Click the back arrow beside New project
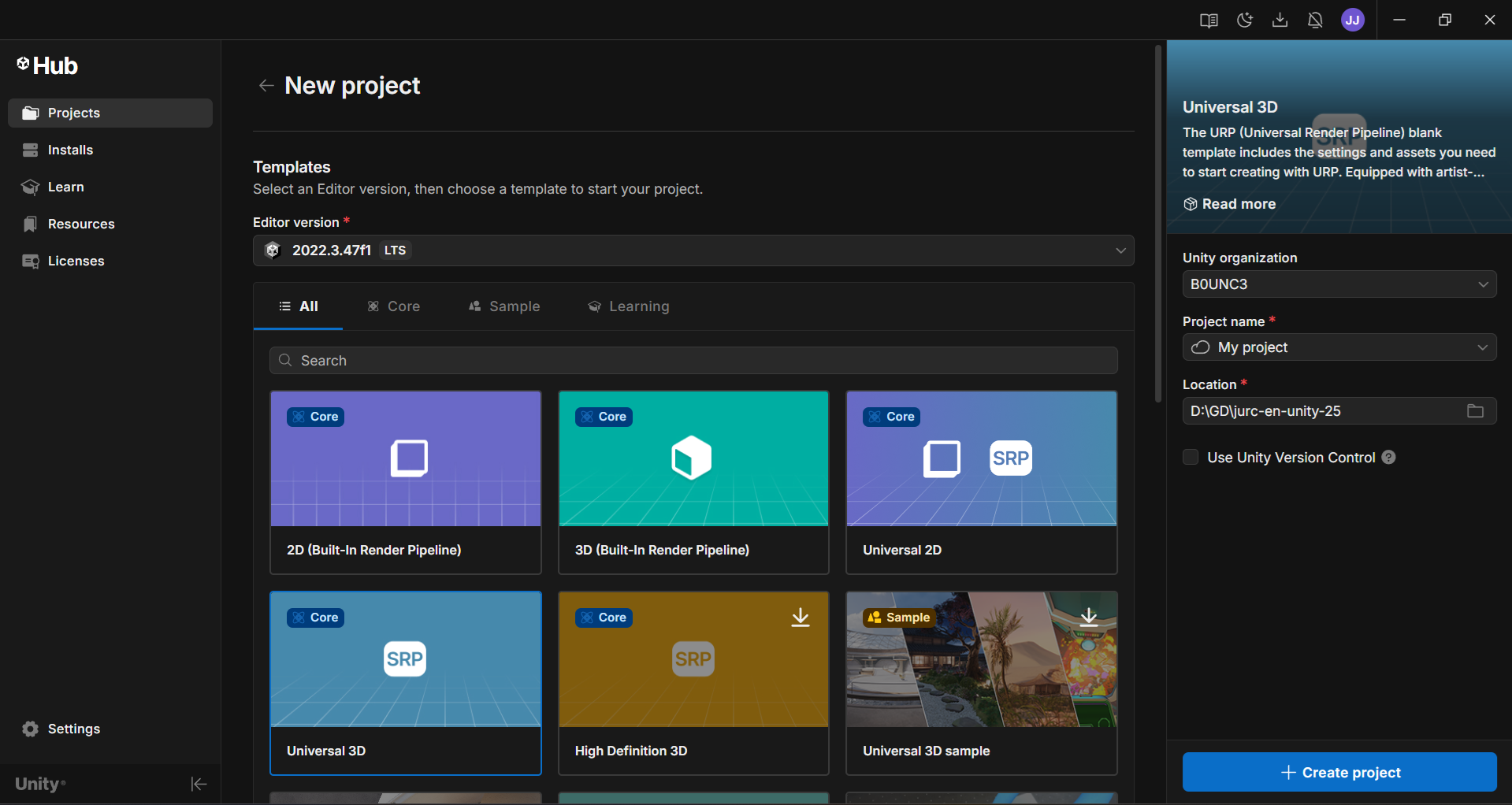 tap(266, 86)
